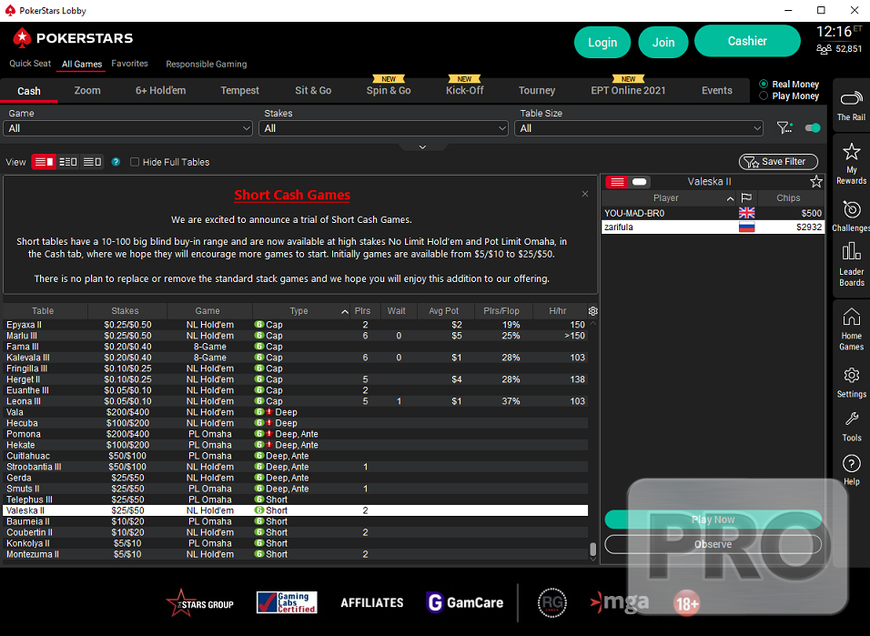Select the zarifula player row
Screen dimensions: 870x636
click(x=713, y=227)
